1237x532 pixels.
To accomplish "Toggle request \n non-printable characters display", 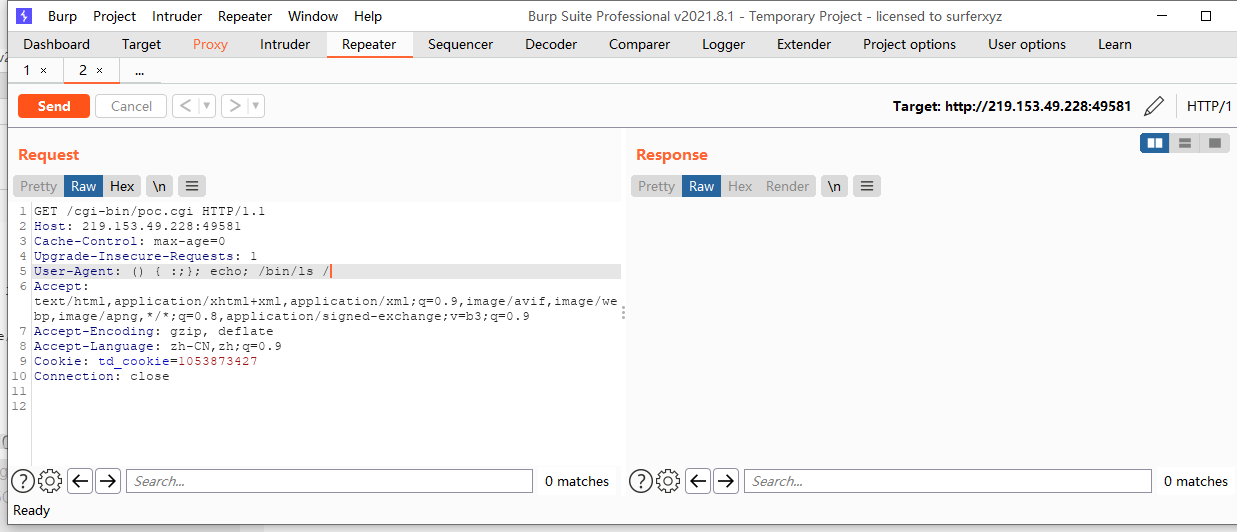I will 159,186.
